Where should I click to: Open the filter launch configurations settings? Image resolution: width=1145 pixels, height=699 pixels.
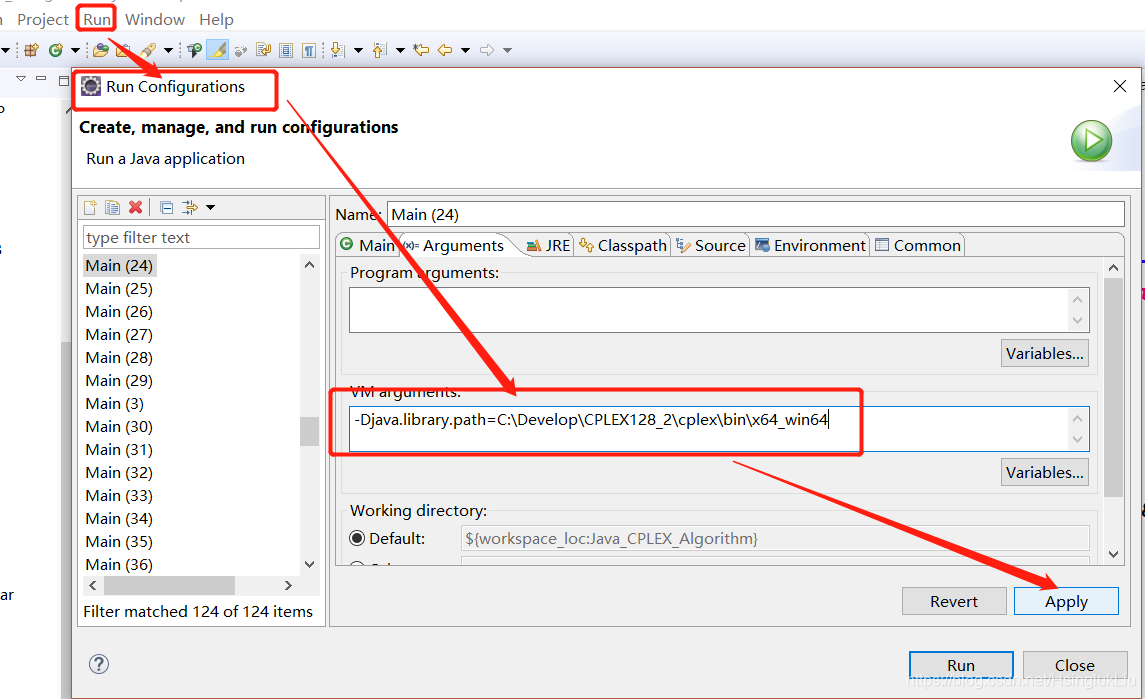(190, 207)
